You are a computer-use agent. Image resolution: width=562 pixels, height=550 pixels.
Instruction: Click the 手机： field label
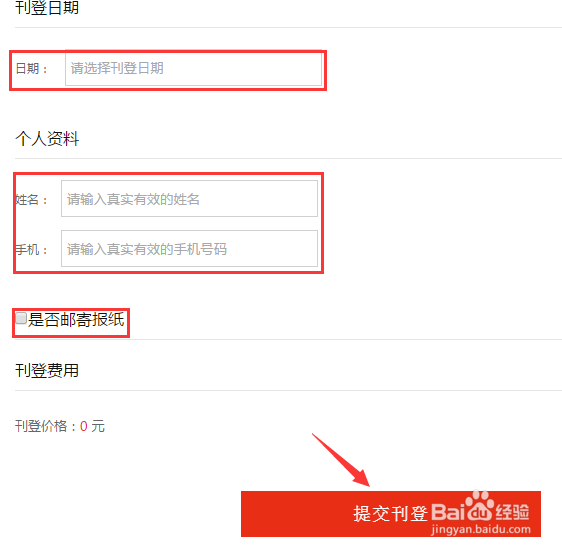(x=32, y=249)
